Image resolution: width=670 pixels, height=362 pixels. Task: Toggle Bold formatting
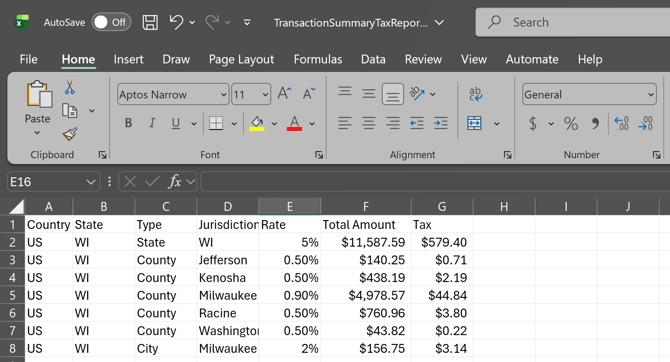[x=128, y=123]
